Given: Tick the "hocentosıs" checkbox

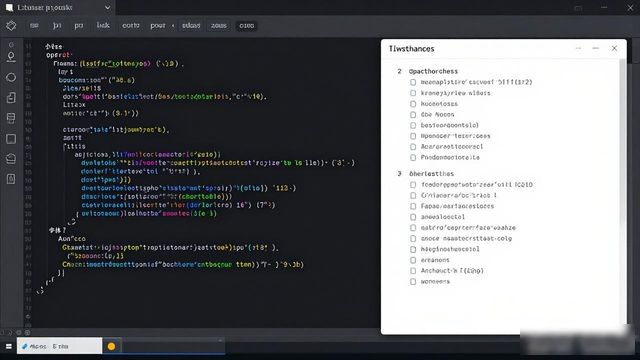Looking at the screenshot, I should [x=413, y=104].
